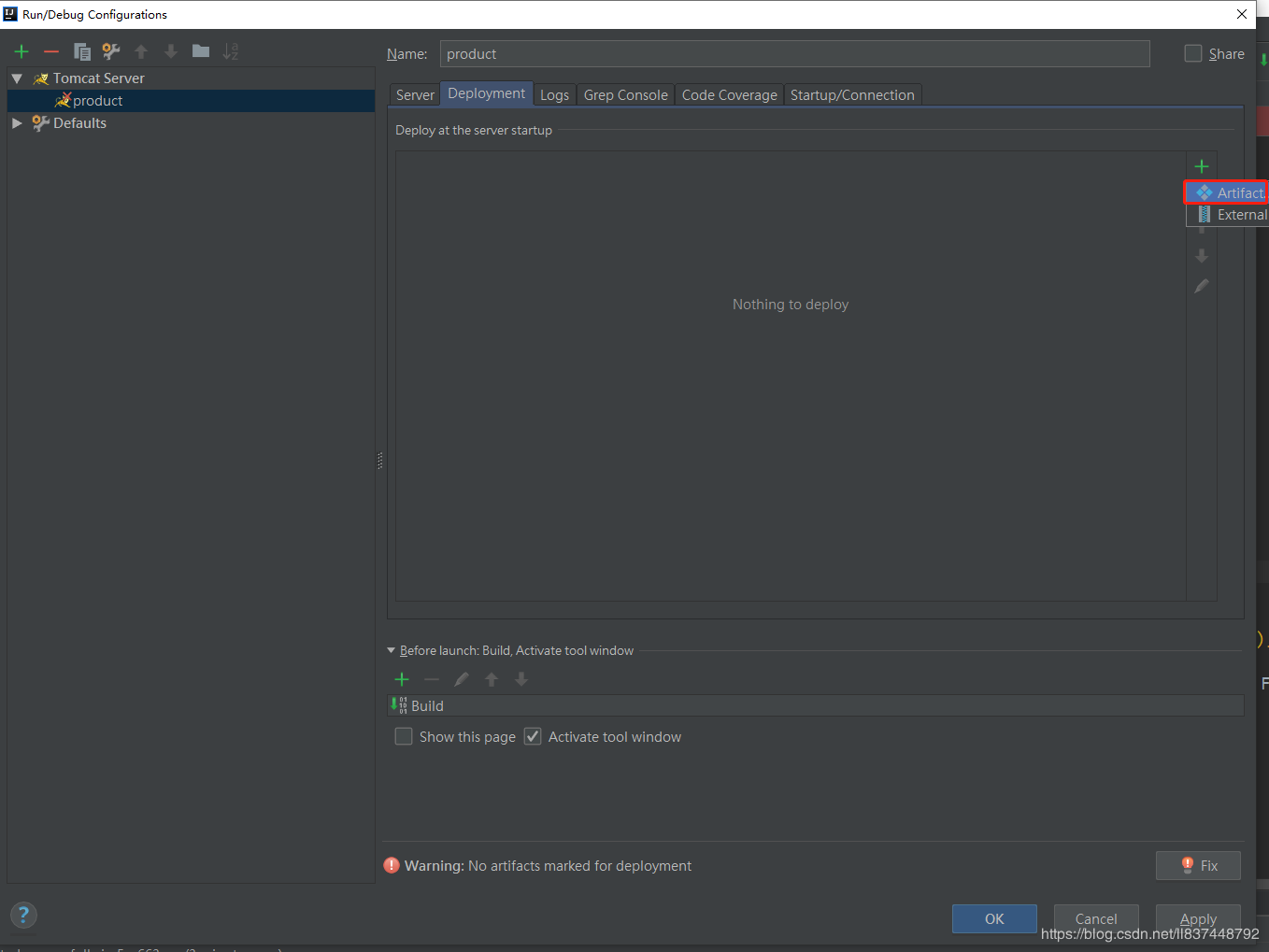The image size is (1269, 952).
Task: Edit the before launch task
Action: coord(462,679)
